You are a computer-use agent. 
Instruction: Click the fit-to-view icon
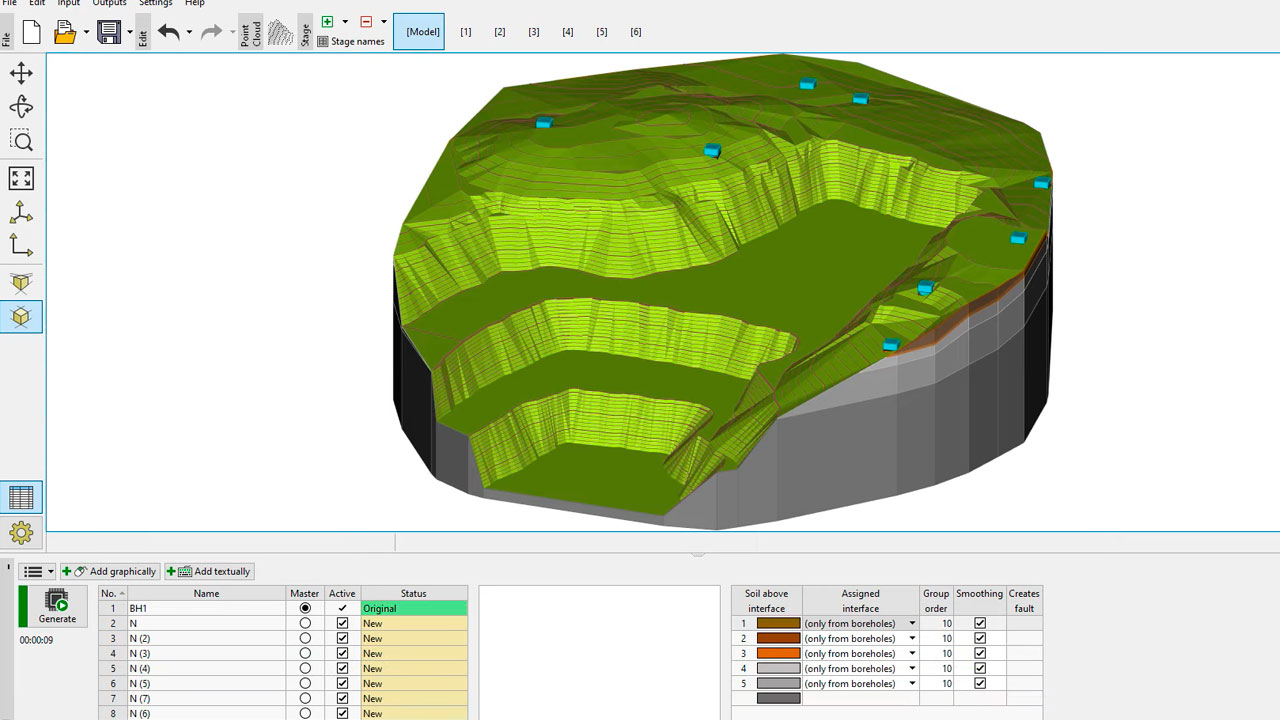pyautogui.click(x=21, y=178)
